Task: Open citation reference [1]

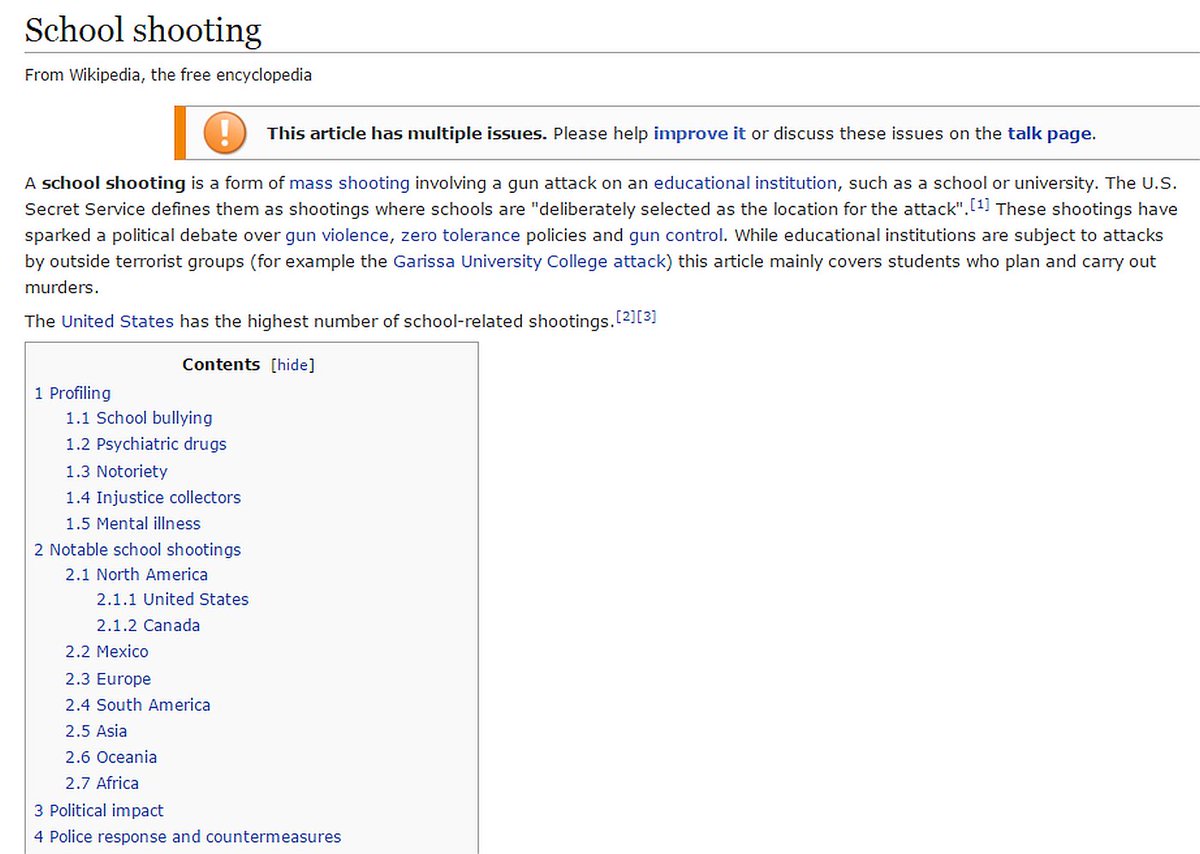Action: [x=978, y=206]
